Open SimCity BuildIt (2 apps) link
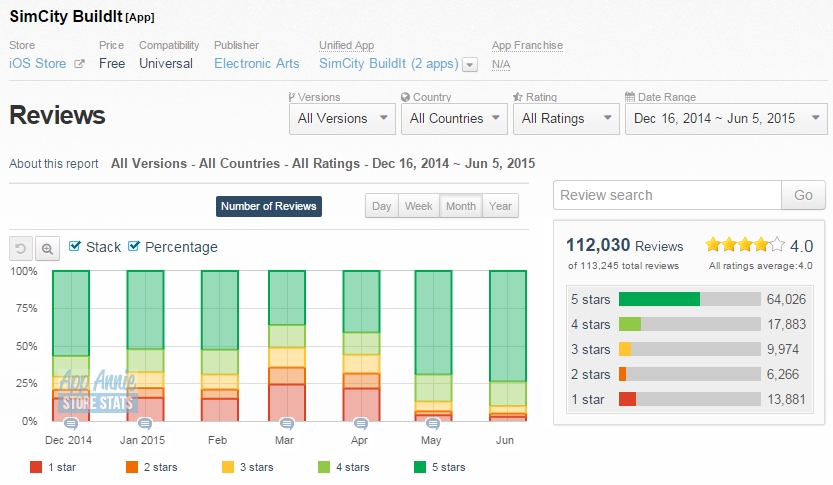 click(x=388, y=64)
